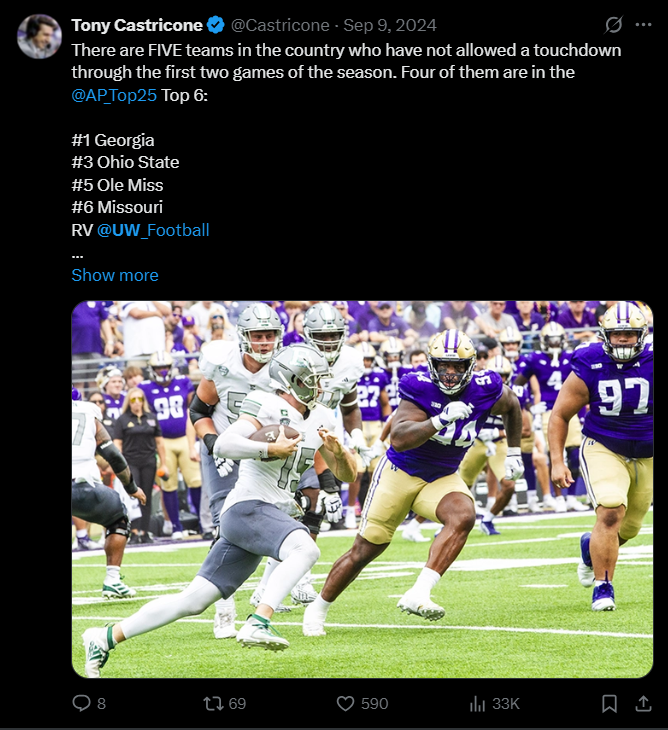This screenshot has width=668, height=730.
Task: Open the football game photo
Action: click(362, 489)
